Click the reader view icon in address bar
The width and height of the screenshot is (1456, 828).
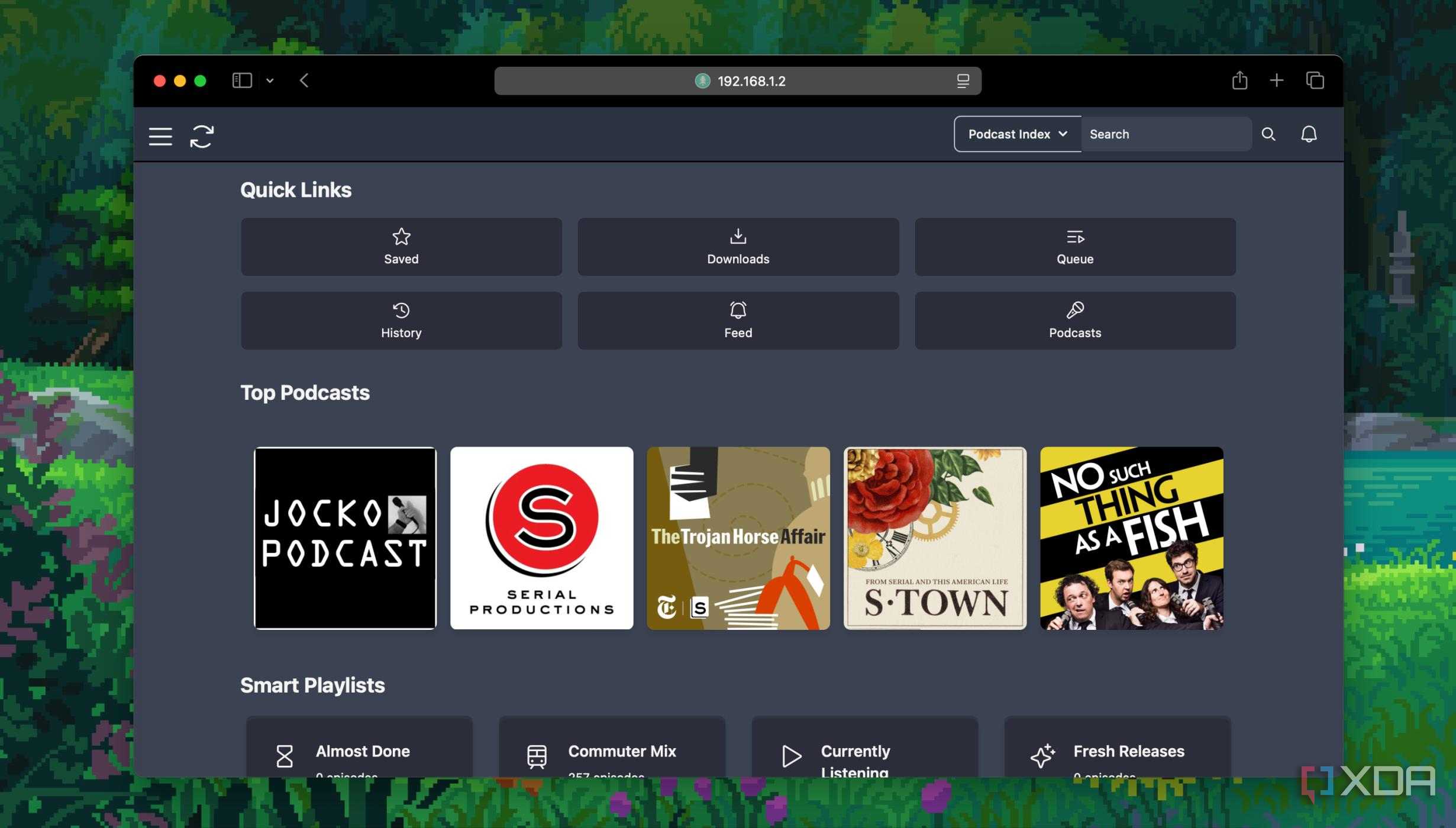963,81
